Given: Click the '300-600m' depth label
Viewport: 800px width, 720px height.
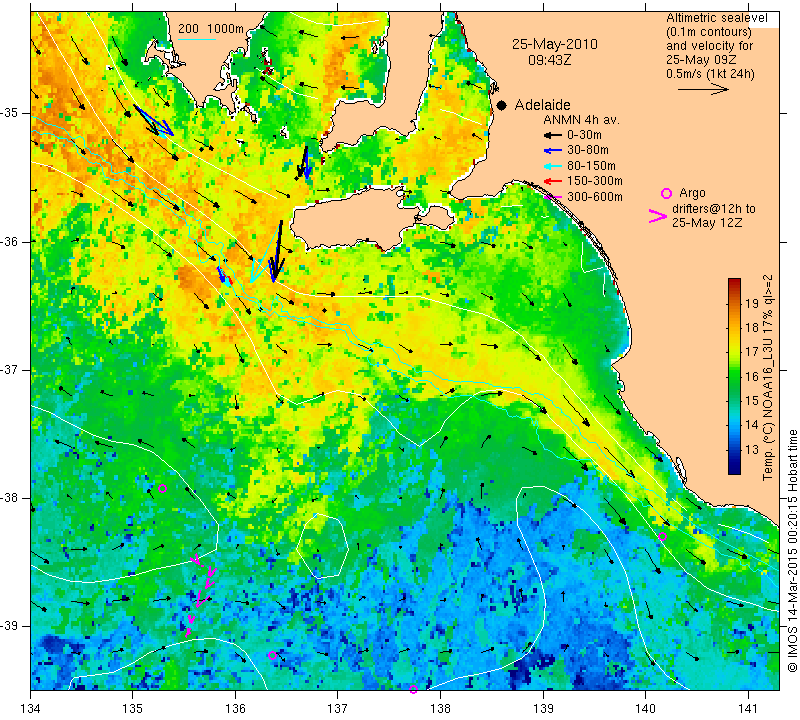Looking at the screenshot, I should click(x=595, y=197).
